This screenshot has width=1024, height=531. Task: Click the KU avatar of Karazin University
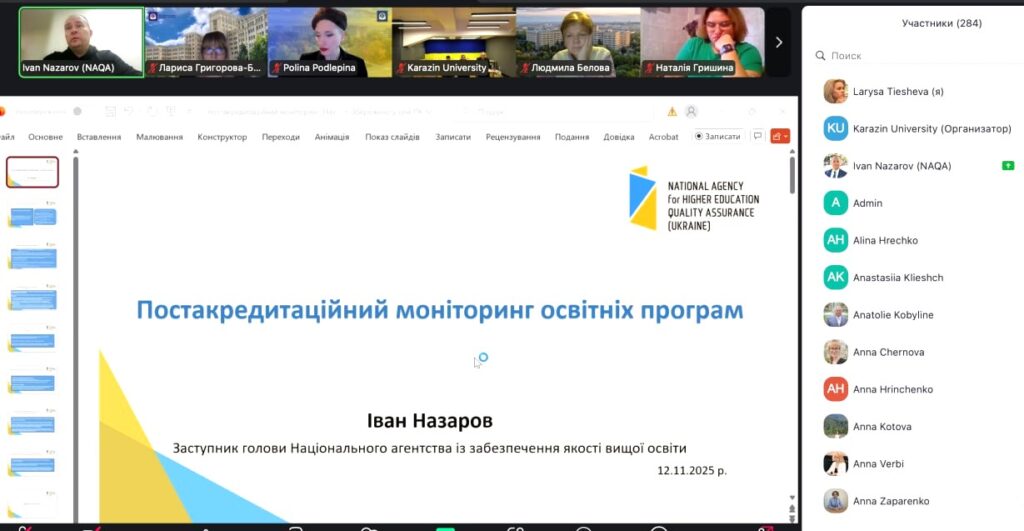pos(835,129)
